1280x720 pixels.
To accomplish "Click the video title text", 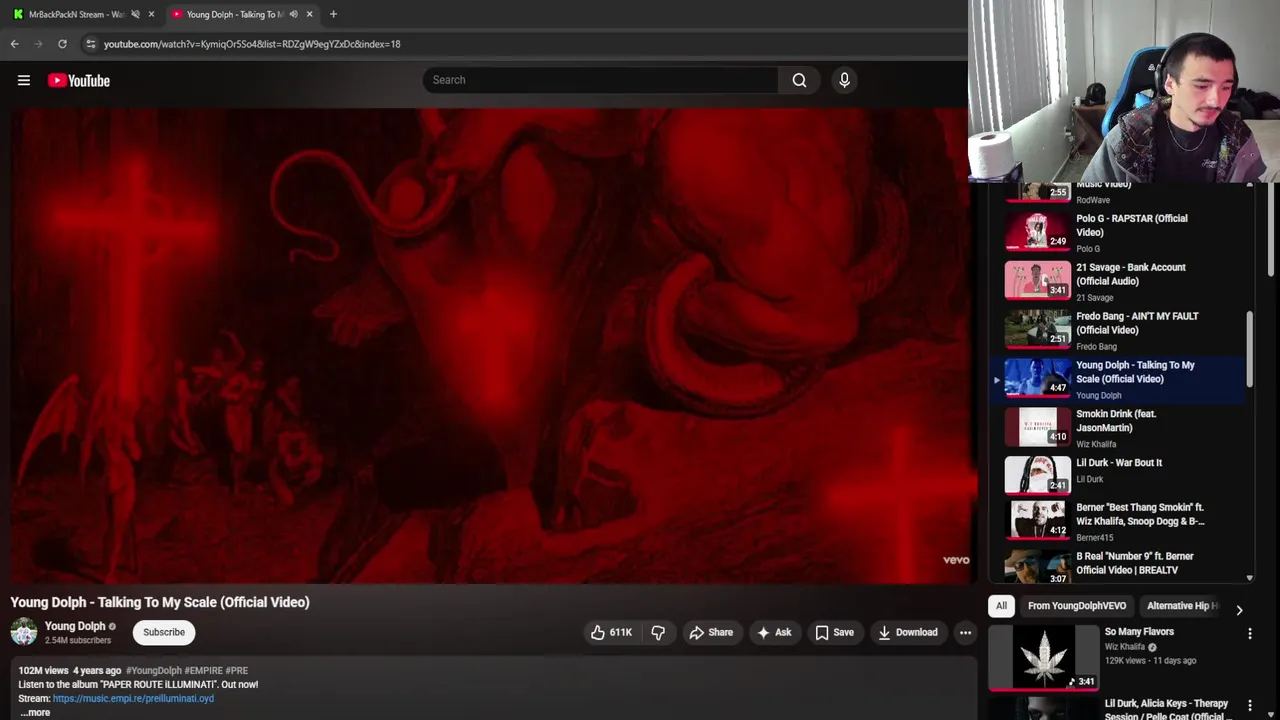I will (160, 602).
